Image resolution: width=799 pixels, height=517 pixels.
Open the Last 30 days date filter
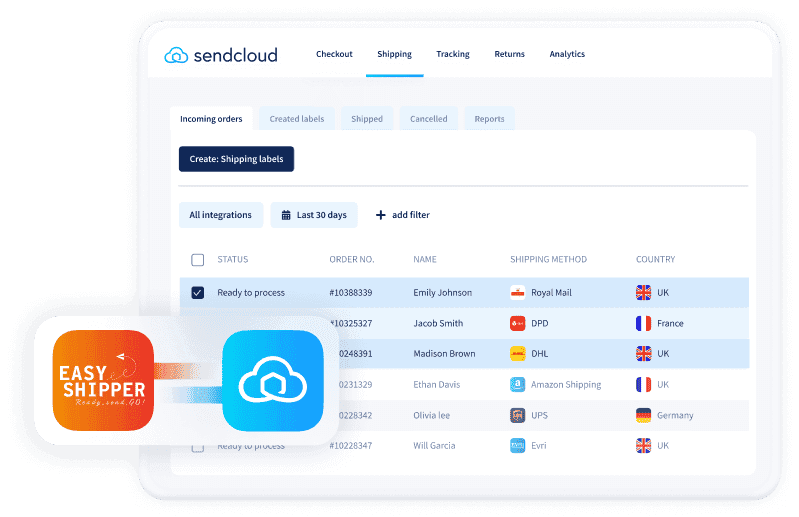click(314, 215)
